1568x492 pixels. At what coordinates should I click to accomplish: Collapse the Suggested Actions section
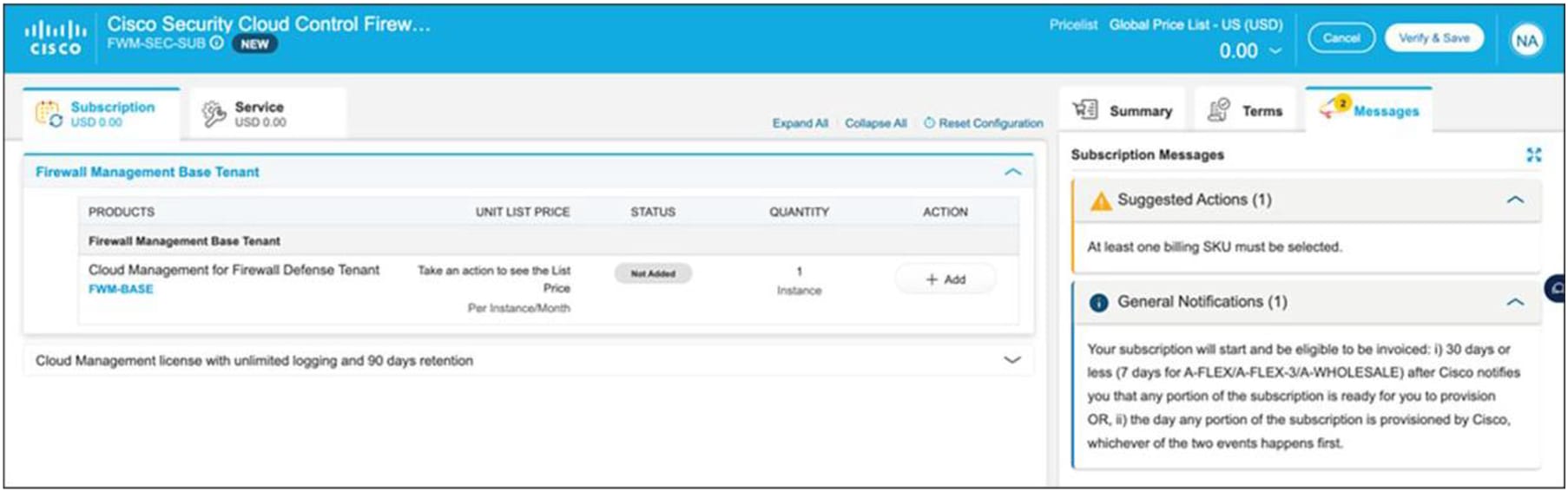point(1515,200)
